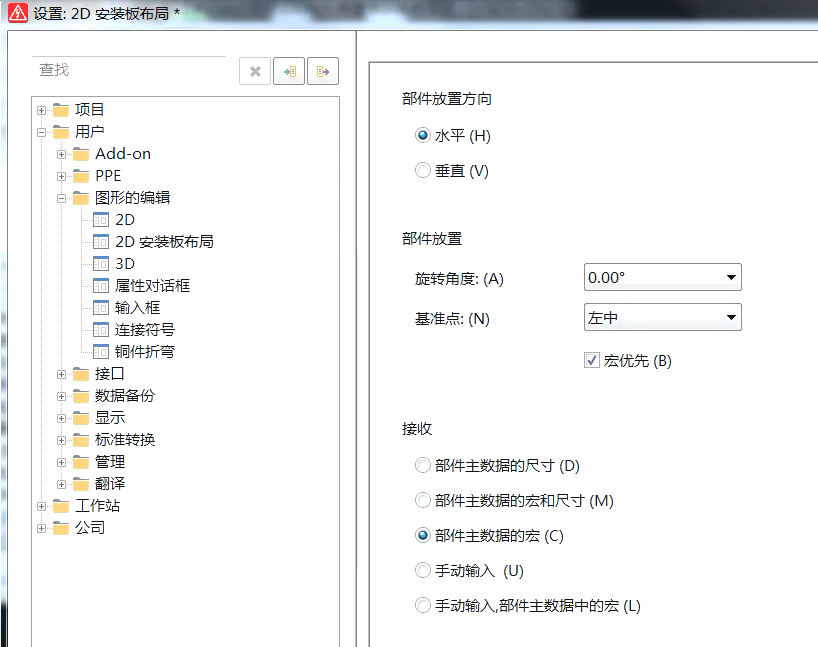The width and height of the screenshot is (818, 647).
Task: Click the 连接符号 page icon
Action: 101,329
